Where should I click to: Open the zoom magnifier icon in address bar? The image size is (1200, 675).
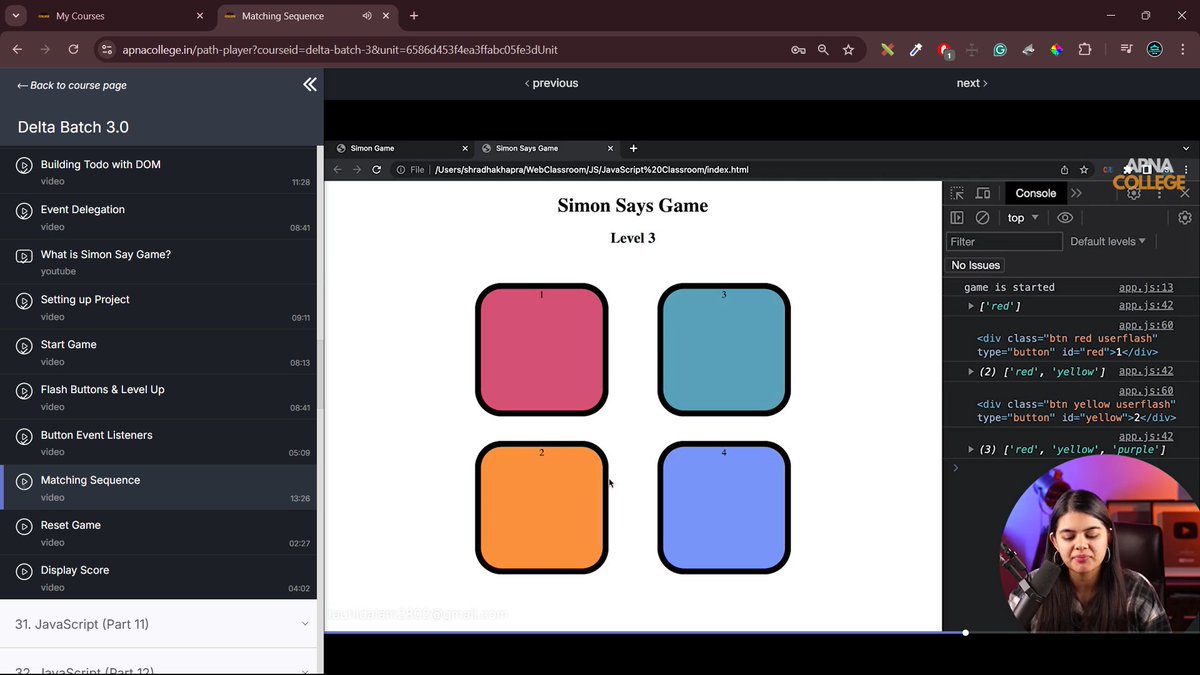click(x=823, y=49)
